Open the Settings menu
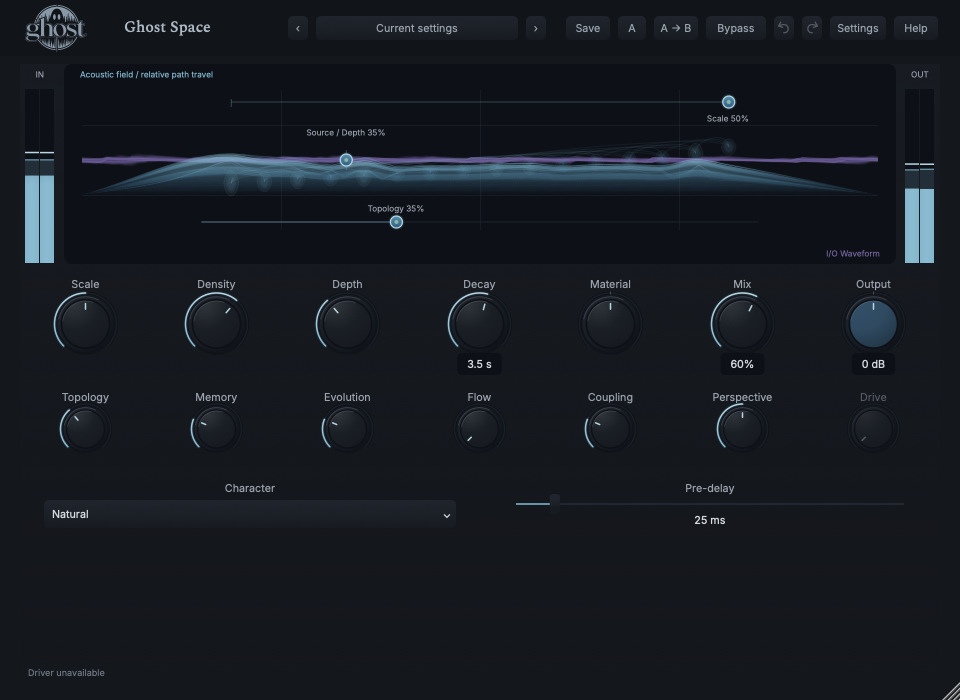 pyautogui.click(x=857, y=28)
